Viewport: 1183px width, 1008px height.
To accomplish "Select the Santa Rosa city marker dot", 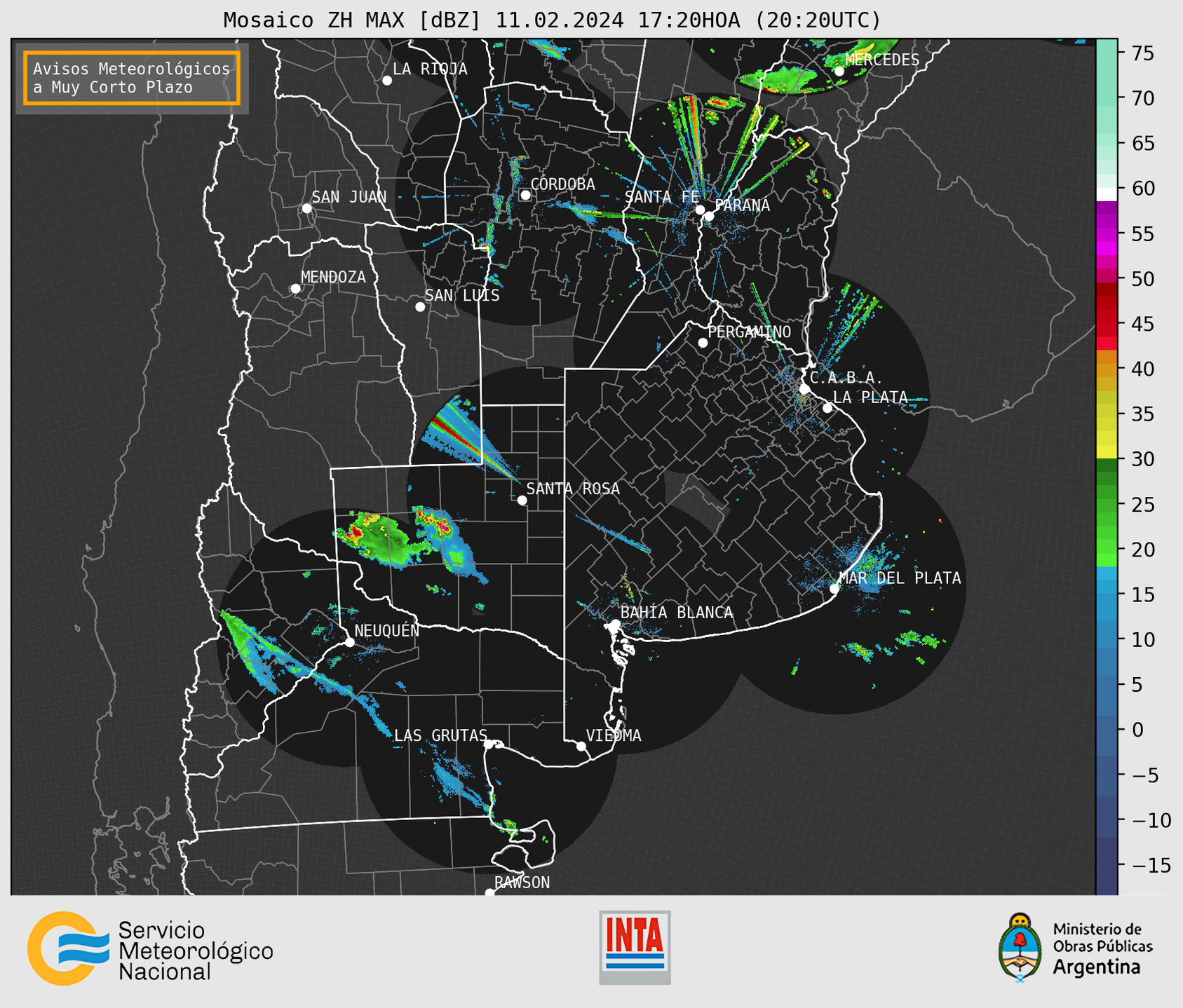I will pyautogui.click(x=522, y=500).
